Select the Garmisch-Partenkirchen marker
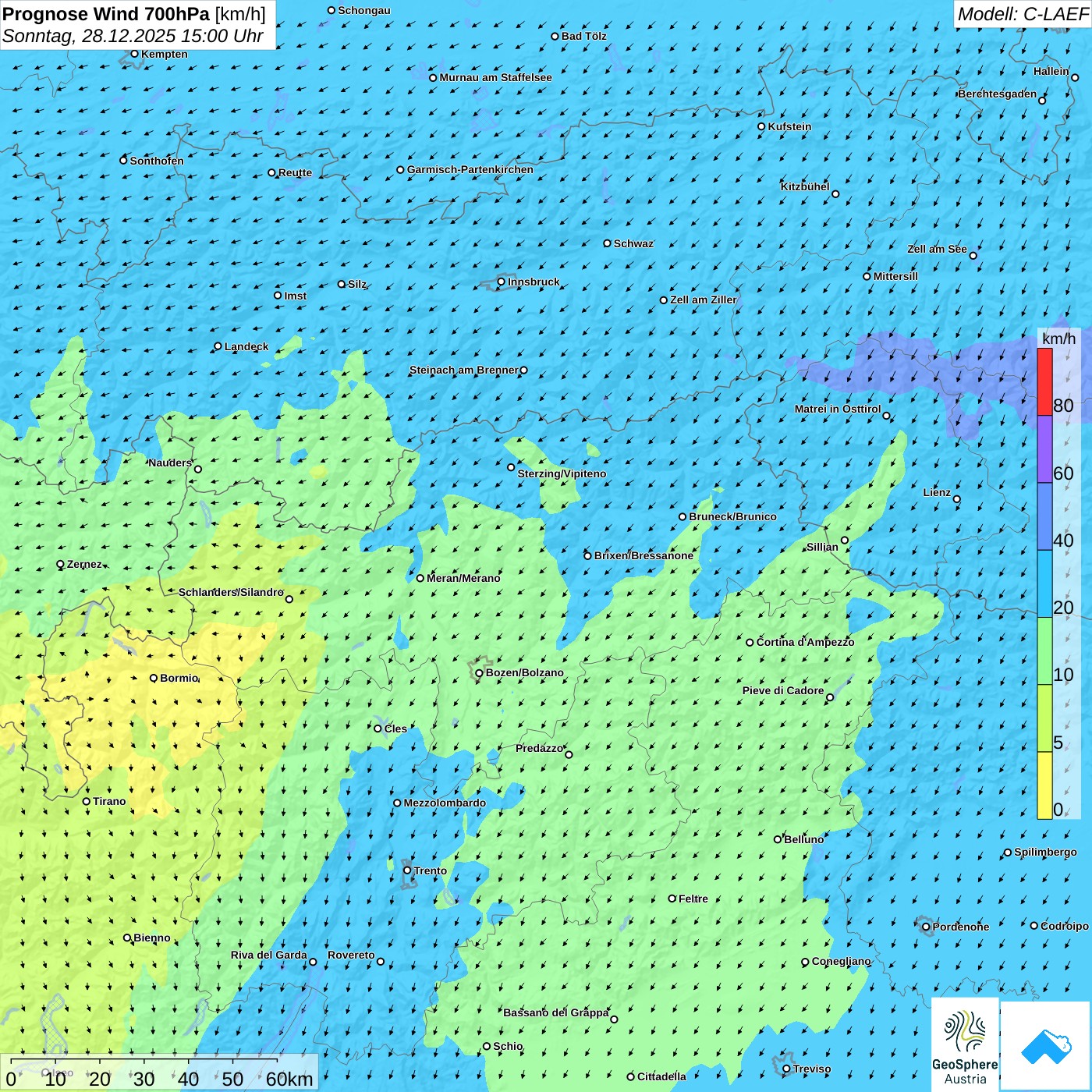 [x=400, y=170]
